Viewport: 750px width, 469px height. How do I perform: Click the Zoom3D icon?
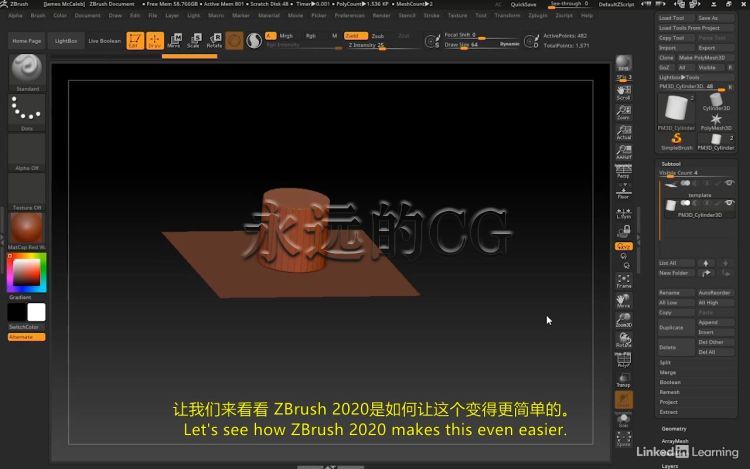click(624, 320)
